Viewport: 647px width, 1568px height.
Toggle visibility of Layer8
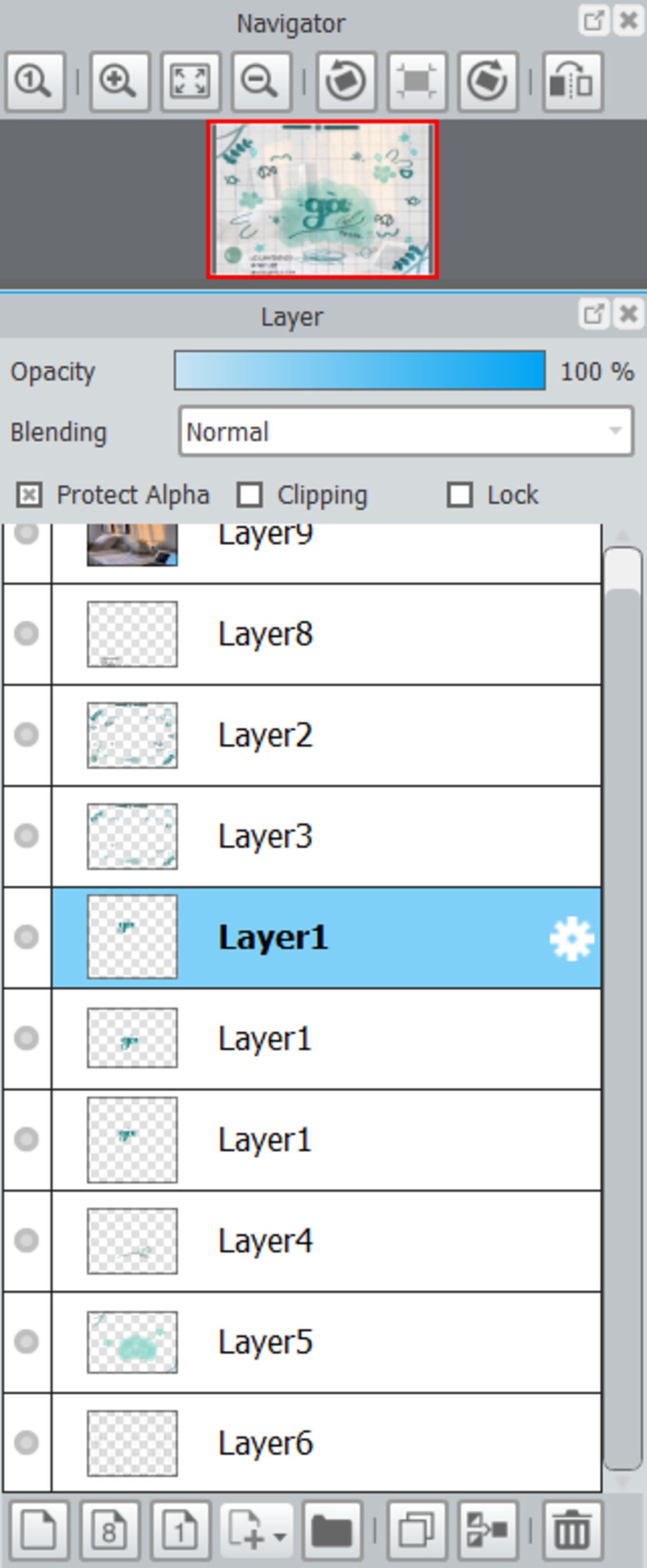click(x=27, y=634)
